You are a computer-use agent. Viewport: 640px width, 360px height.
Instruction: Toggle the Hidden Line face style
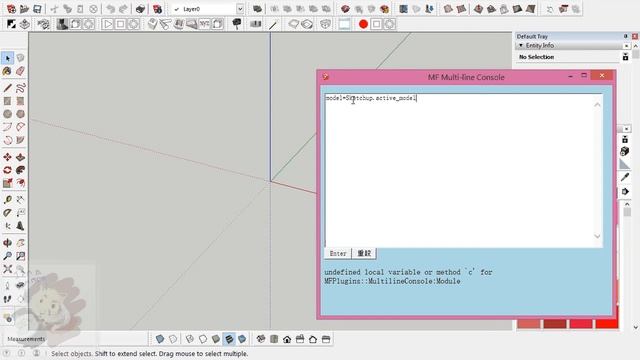click(x=203, y=339)
